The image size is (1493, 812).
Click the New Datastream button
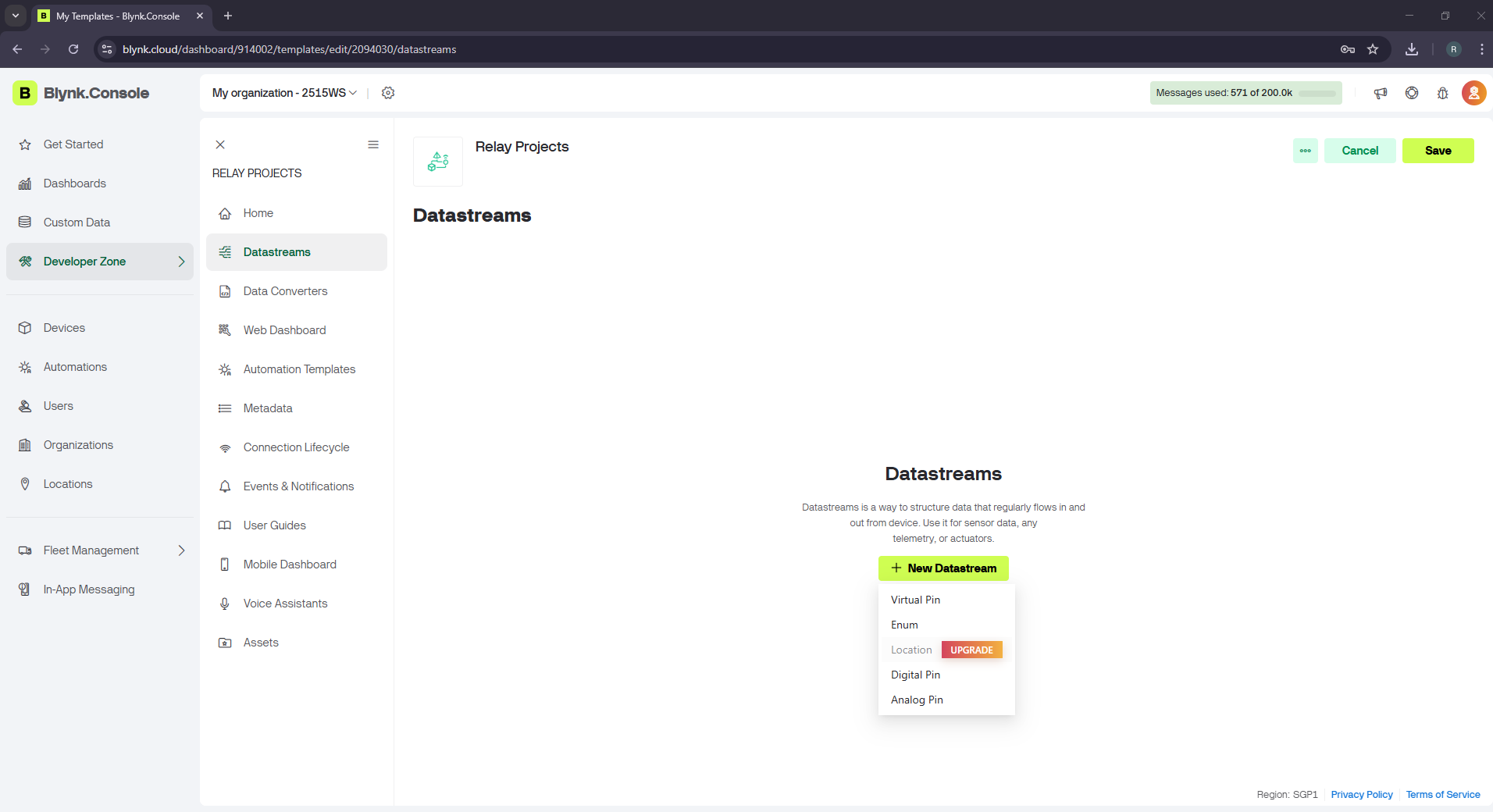[943, 568]
